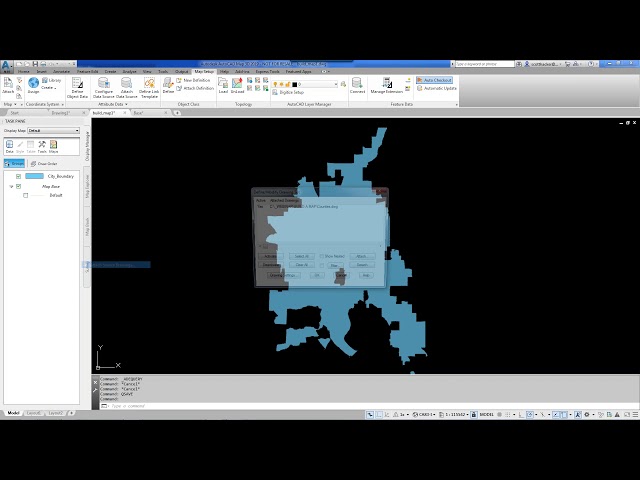Click the Attach drawing icon in the Map panel
Viewport: 640px width, 480px height.
coord(8,86)
